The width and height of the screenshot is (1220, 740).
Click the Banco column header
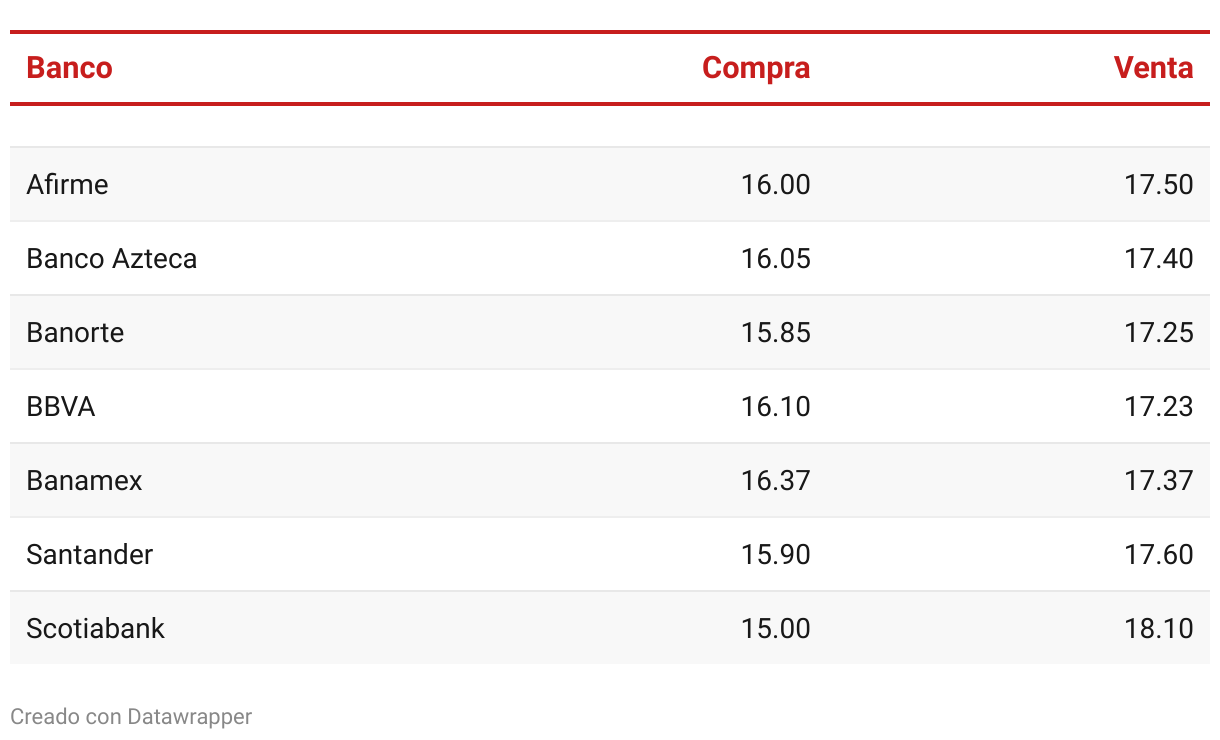[69, 68]
